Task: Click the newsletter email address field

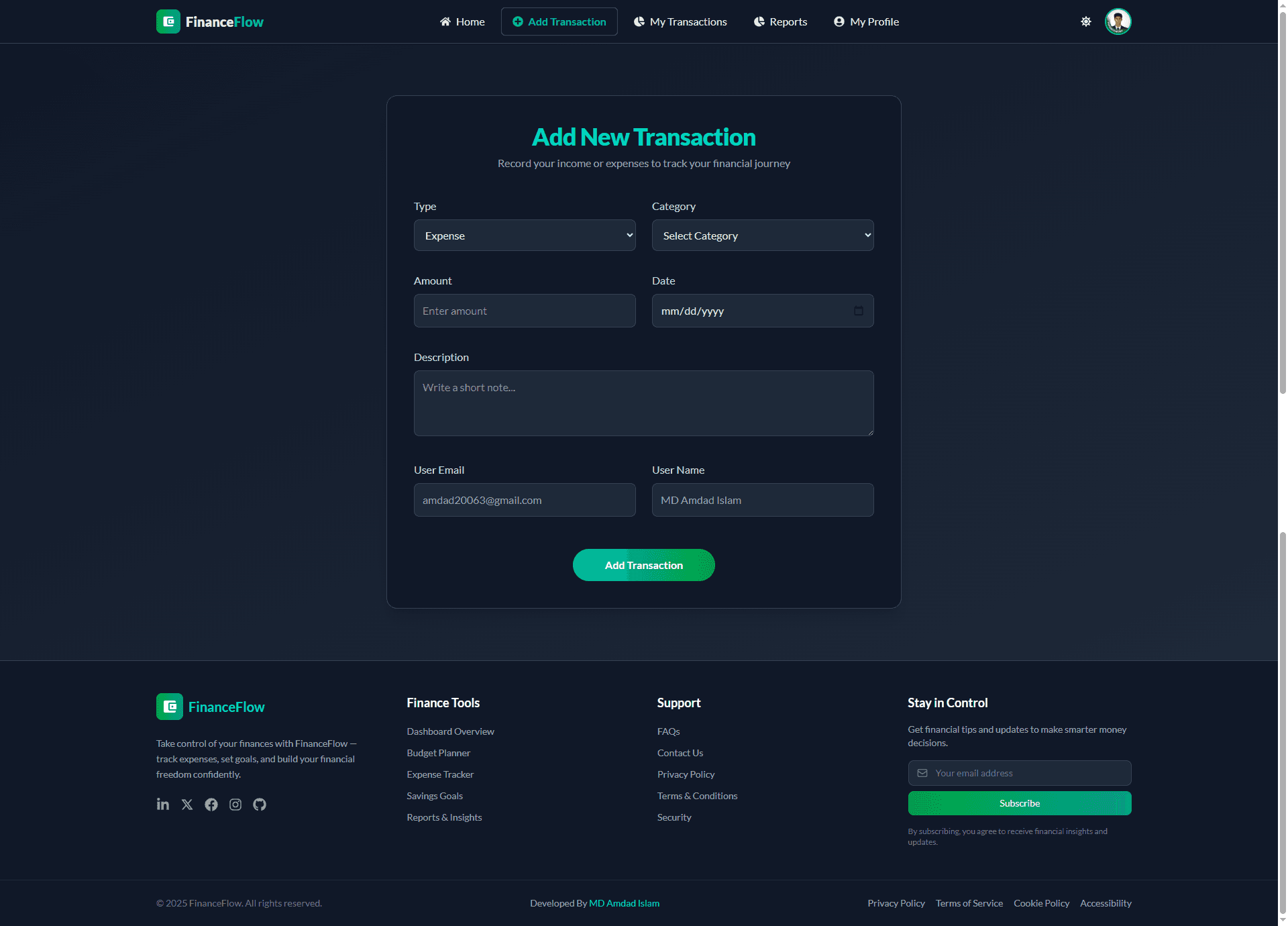Action: [1020, 773]
